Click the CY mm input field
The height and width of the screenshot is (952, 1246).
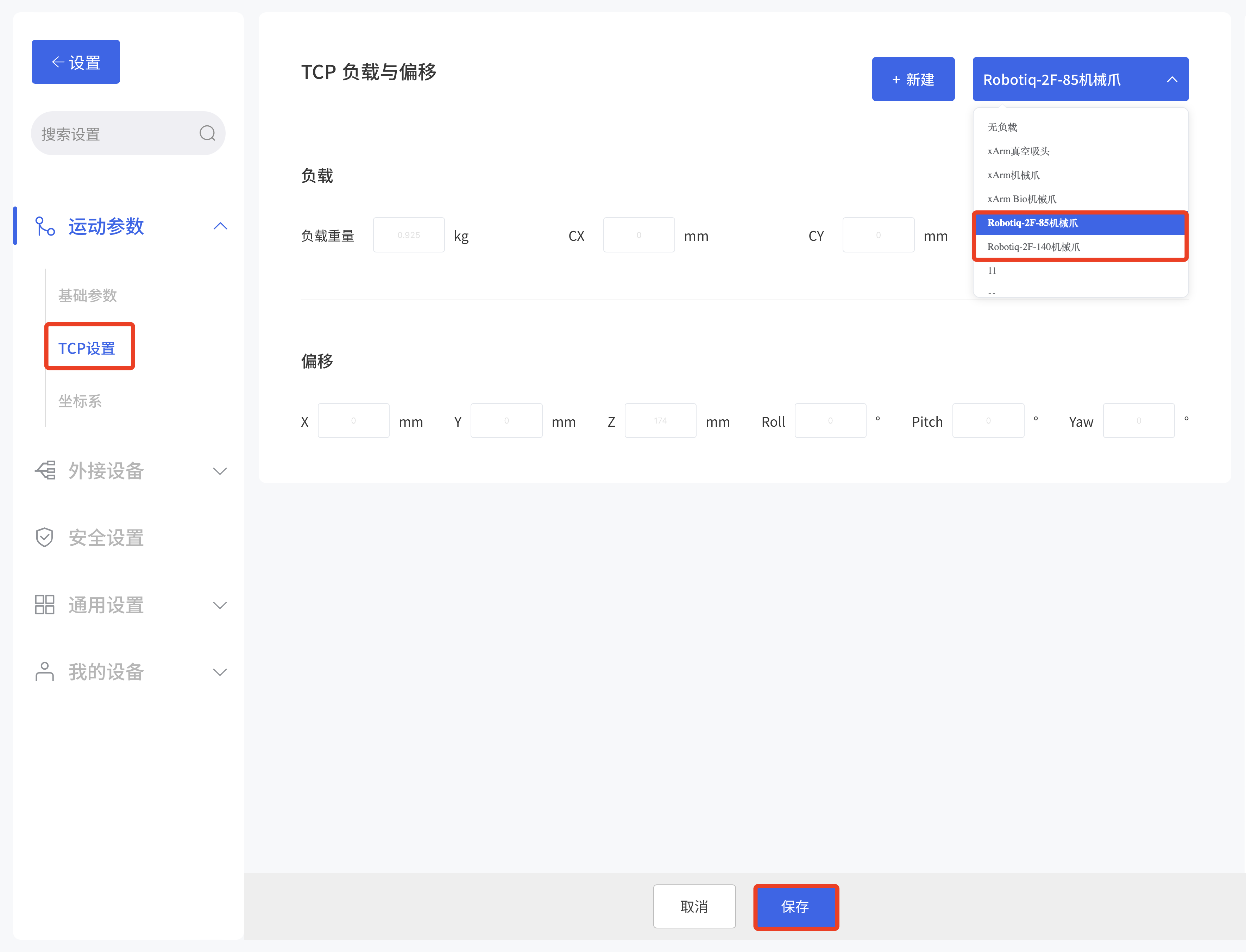[879, 234]
